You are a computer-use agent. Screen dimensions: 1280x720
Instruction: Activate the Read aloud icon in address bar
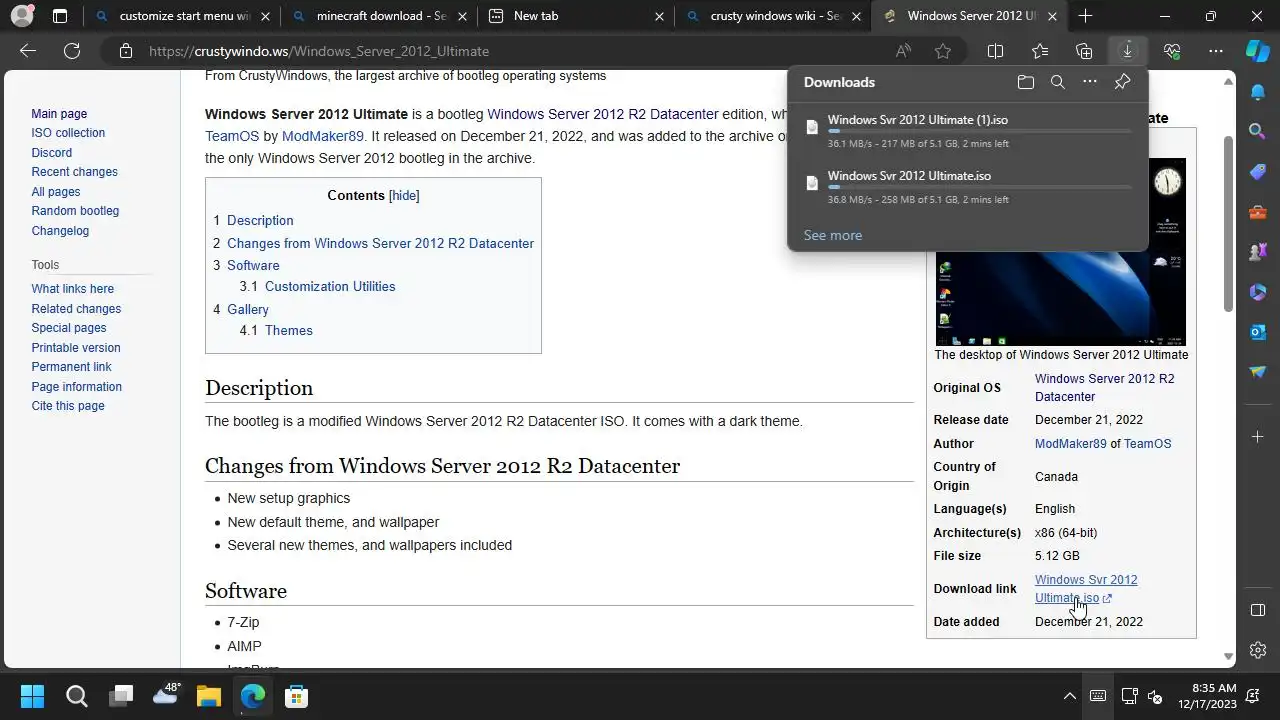903,51
